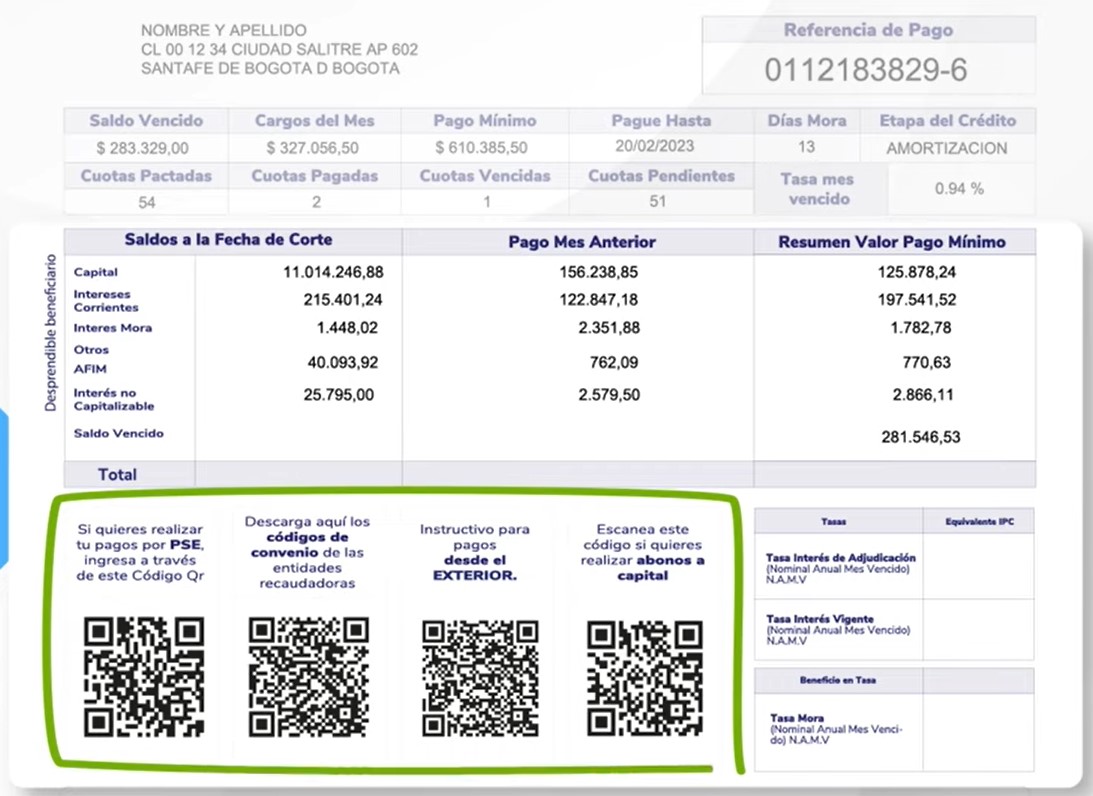Click the Tasa Mora label
Viewport: 1093px width, 796px height.
pos(836,728)
